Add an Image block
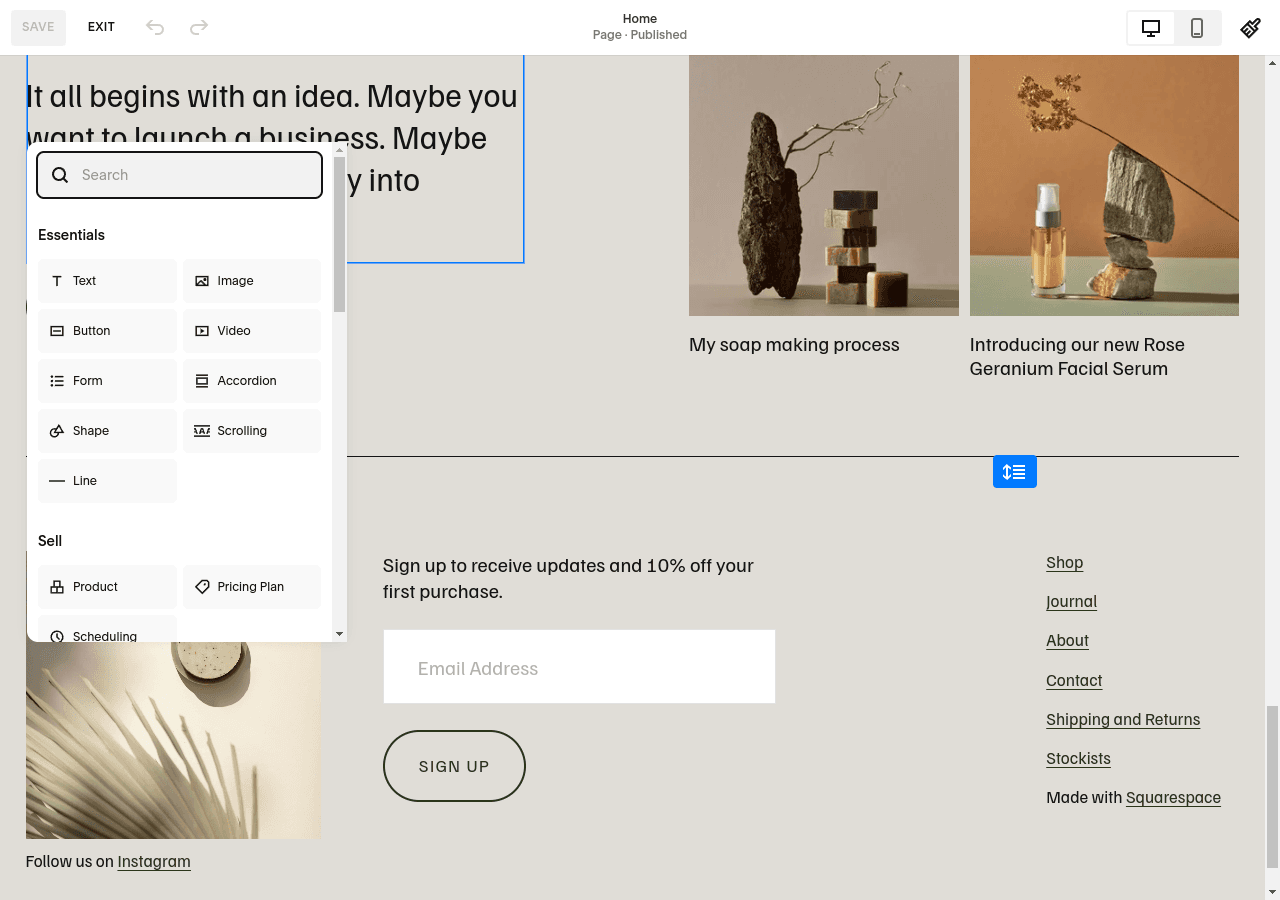The width and height of the screenshot is (1280, 900). pyautogui.click(x=251, y=281)
